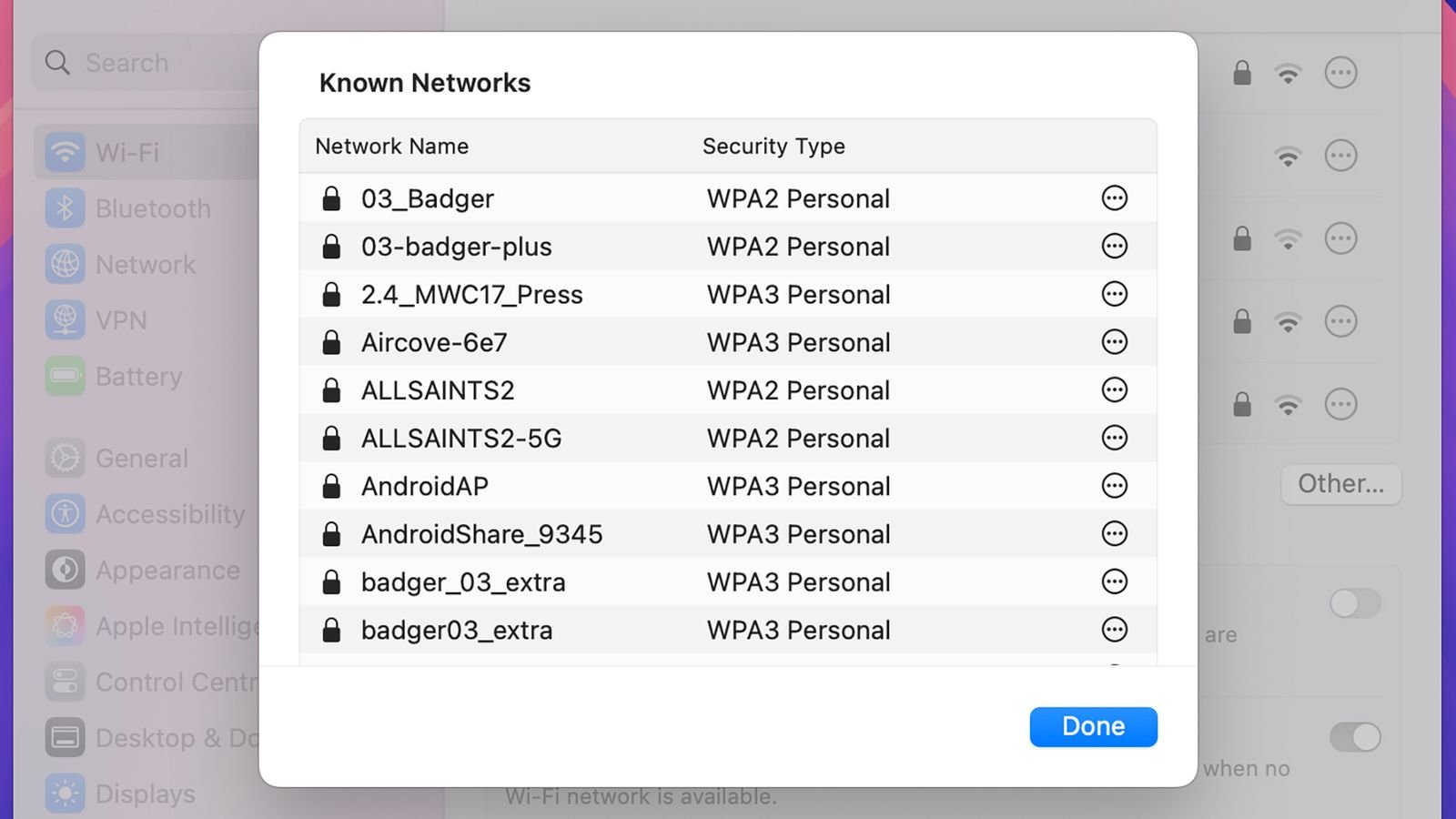Select Wi-Fi in the sidebar

(x=126, y=152)
